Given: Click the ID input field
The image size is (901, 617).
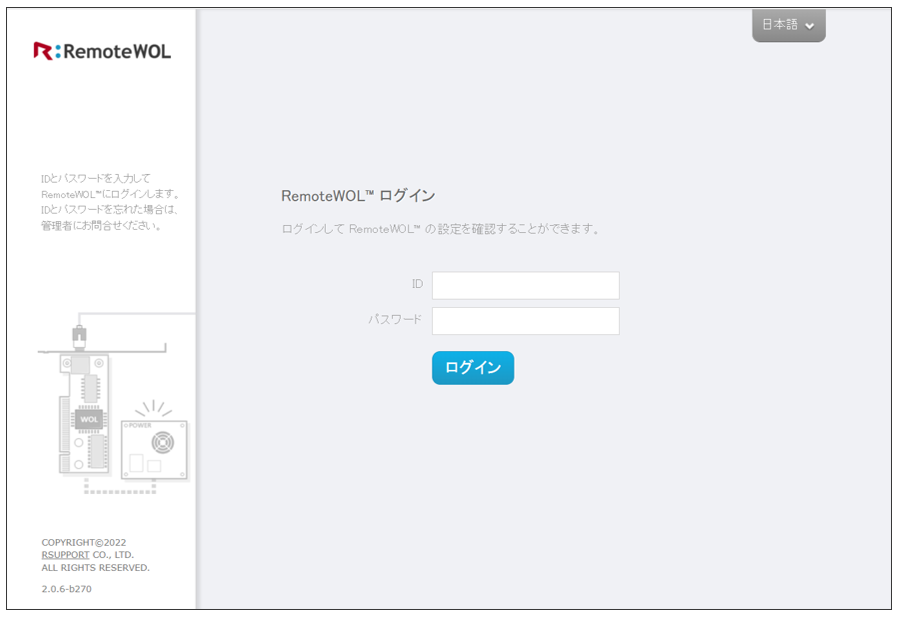Looking at the screenshot, I should (x=525, y=285).
